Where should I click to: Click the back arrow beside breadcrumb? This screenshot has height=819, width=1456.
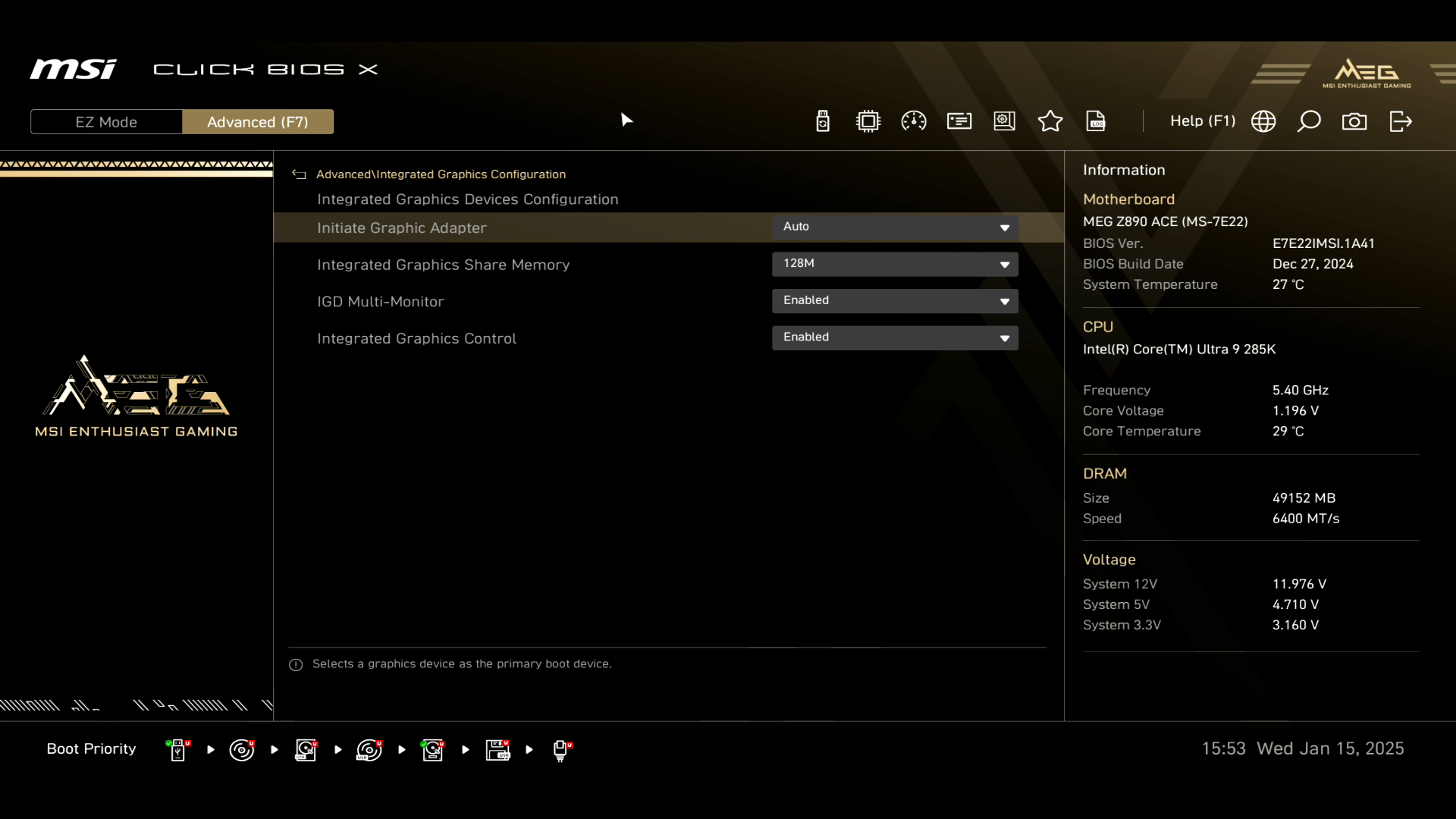[x=300, y=174]
